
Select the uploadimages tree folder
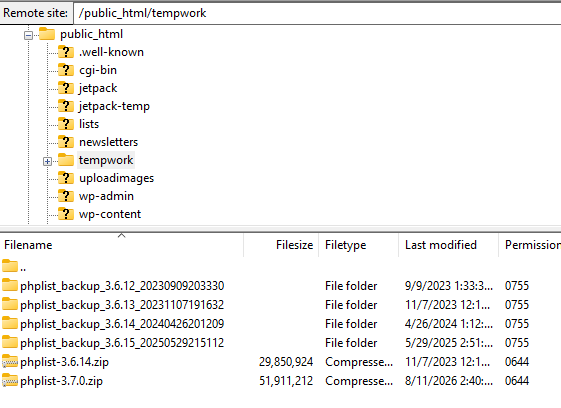coord(116,178)
